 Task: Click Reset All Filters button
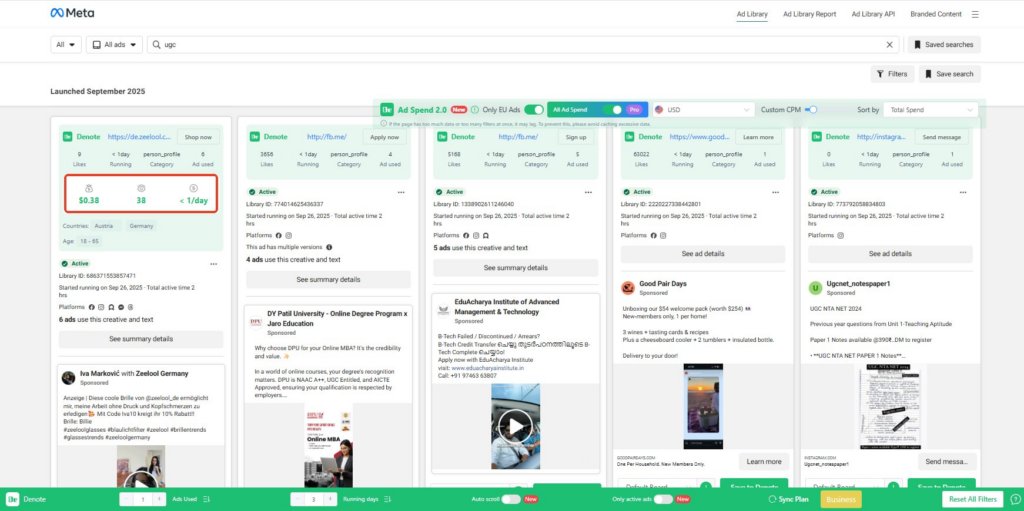click(x=972, y=499)
